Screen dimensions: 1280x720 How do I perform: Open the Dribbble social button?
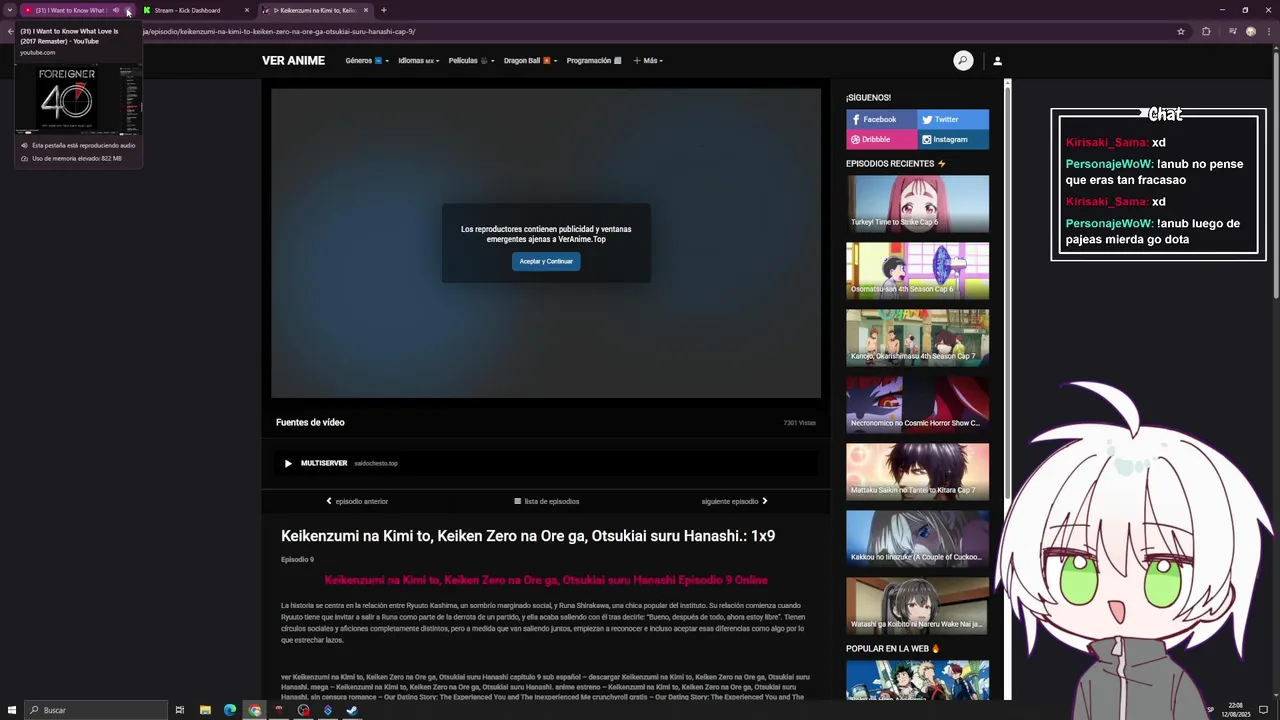[x=882, y=140]
